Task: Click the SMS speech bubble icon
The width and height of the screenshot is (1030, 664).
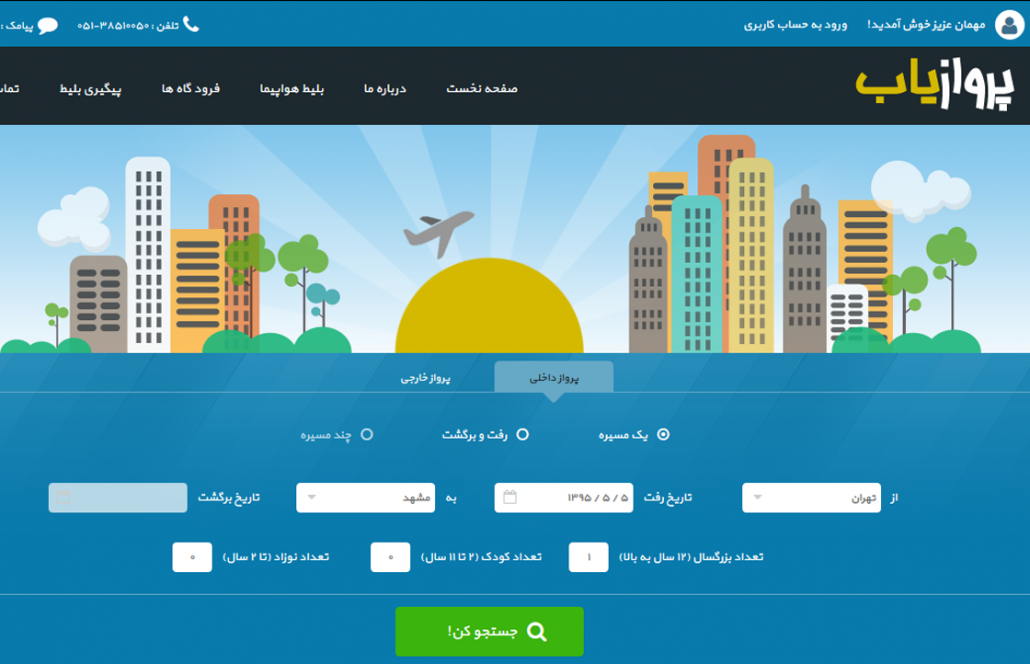Action: coord(47,25)
